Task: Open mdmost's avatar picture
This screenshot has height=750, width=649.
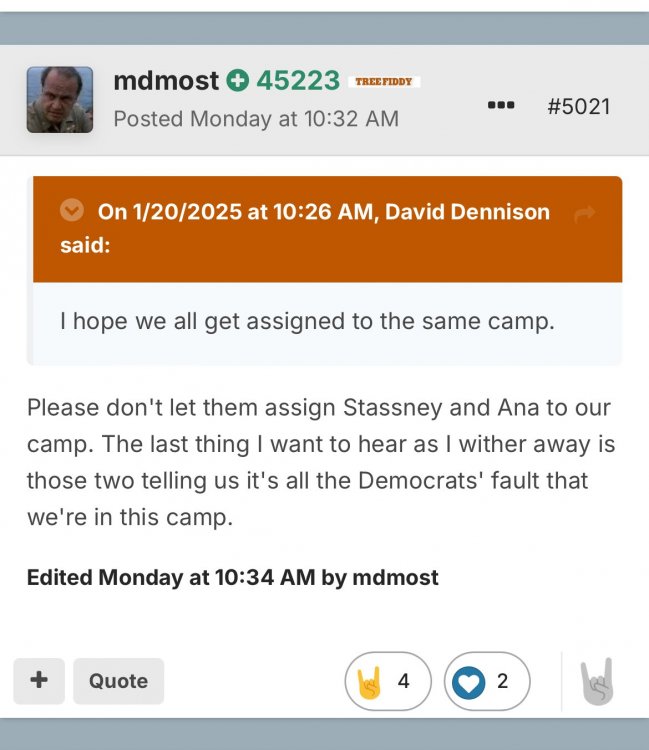Action: [x=60, y=100]
